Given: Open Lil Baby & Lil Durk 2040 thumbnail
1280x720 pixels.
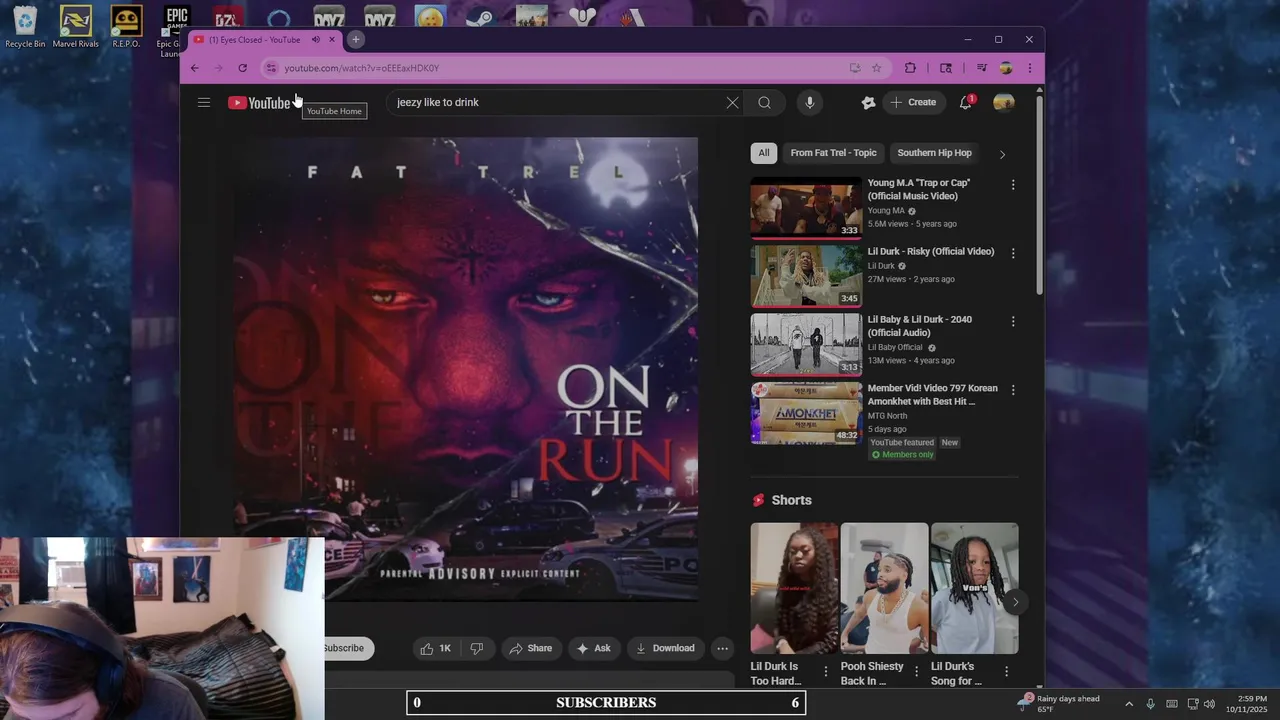Looking at the screenshot, I should pos(806,345).
